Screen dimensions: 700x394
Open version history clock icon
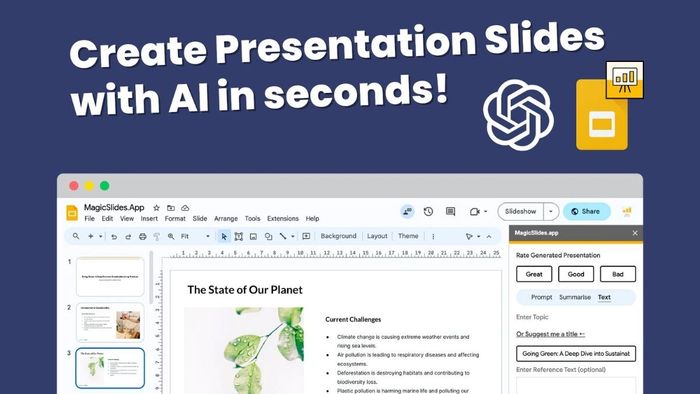coord(428,212)
